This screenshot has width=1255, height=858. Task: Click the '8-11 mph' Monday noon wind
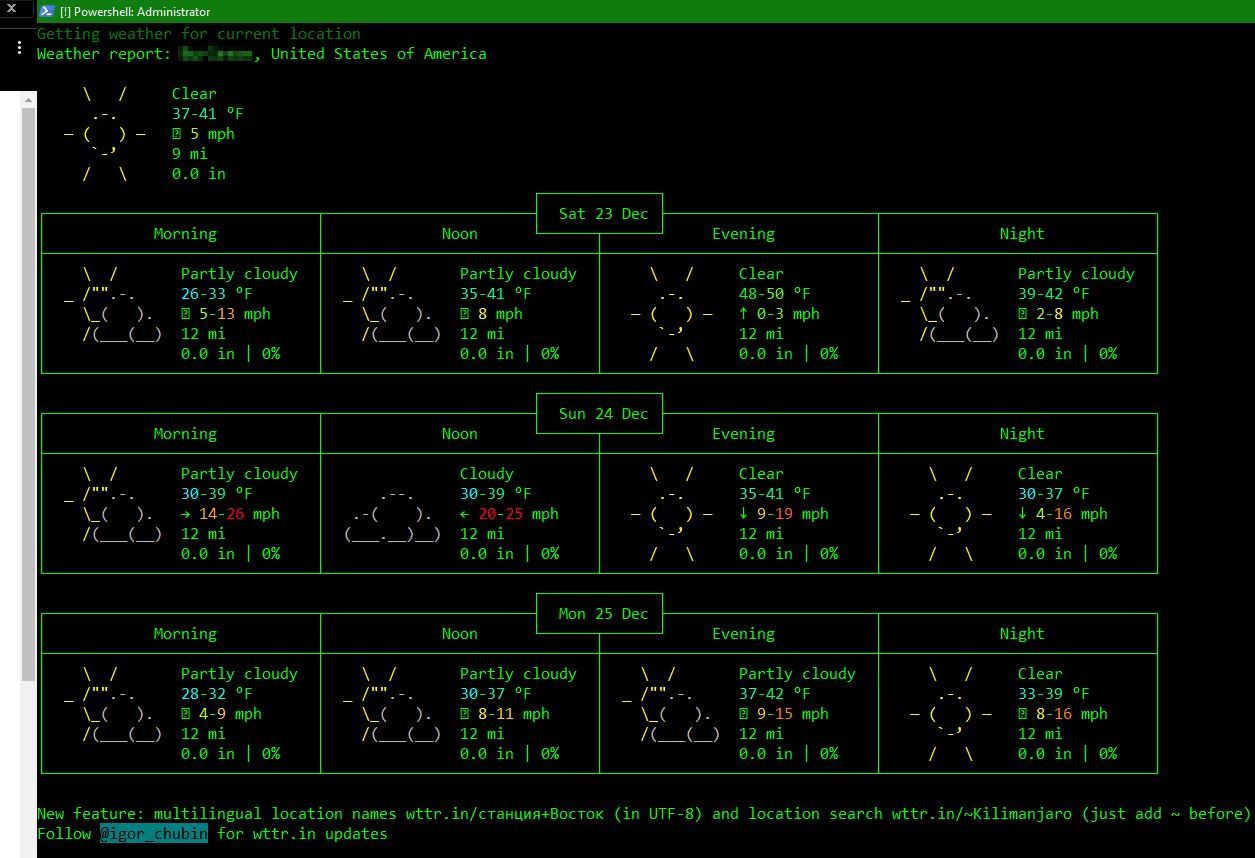pyautogui.click(x=514, y=714)
